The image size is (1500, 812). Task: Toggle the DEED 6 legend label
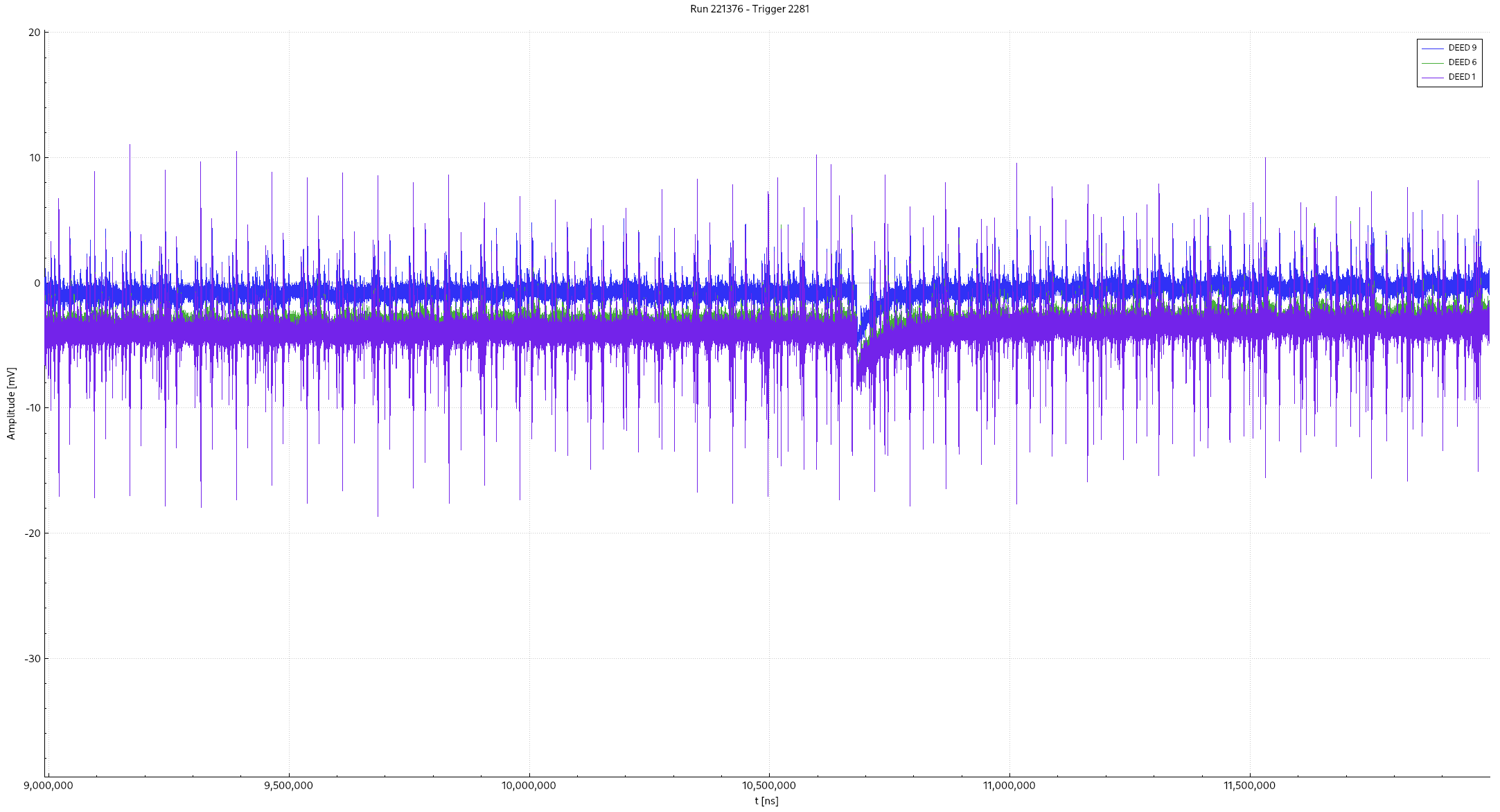click(1462, 62)
